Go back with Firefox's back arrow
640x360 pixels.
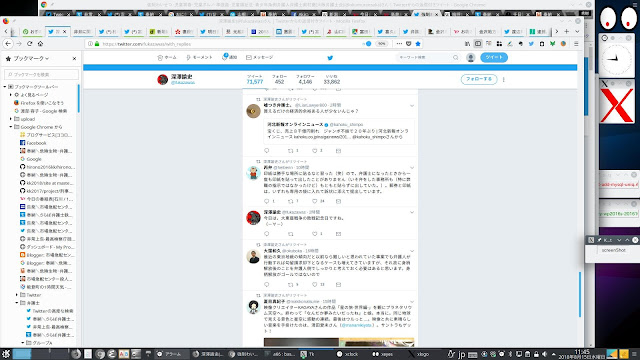click(8, 44)
